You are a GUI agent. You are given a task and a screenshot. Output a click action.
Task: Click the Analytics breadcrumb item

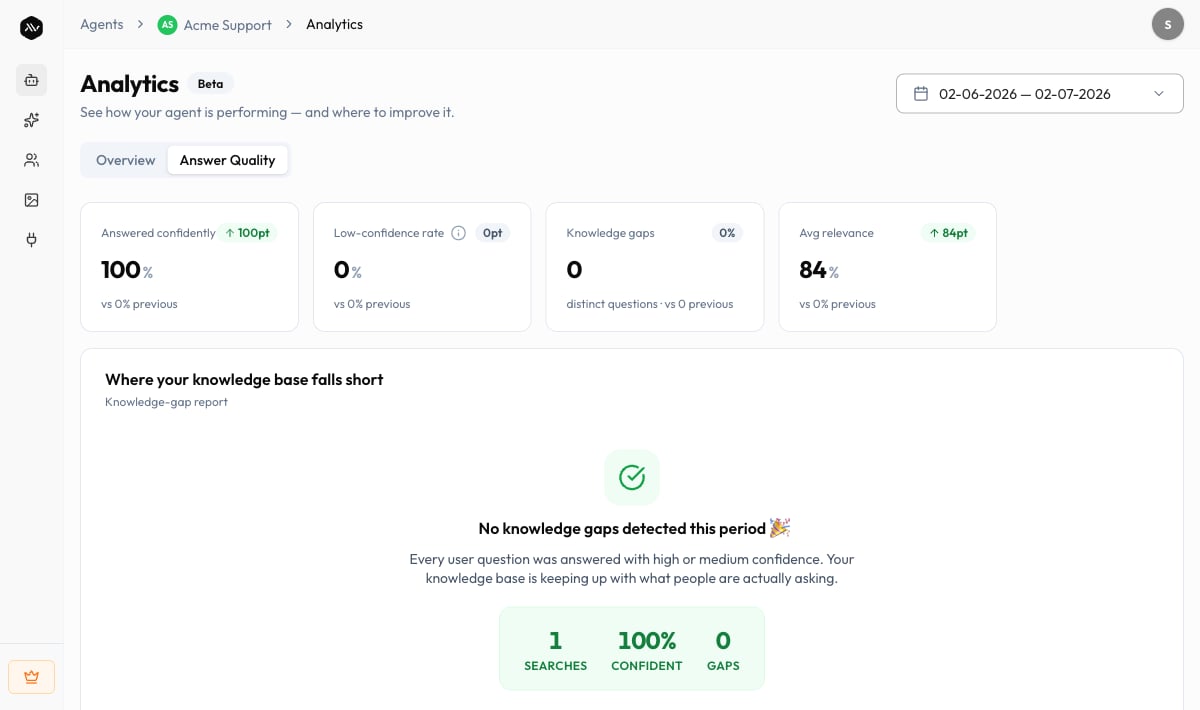[x=334, y=24]
